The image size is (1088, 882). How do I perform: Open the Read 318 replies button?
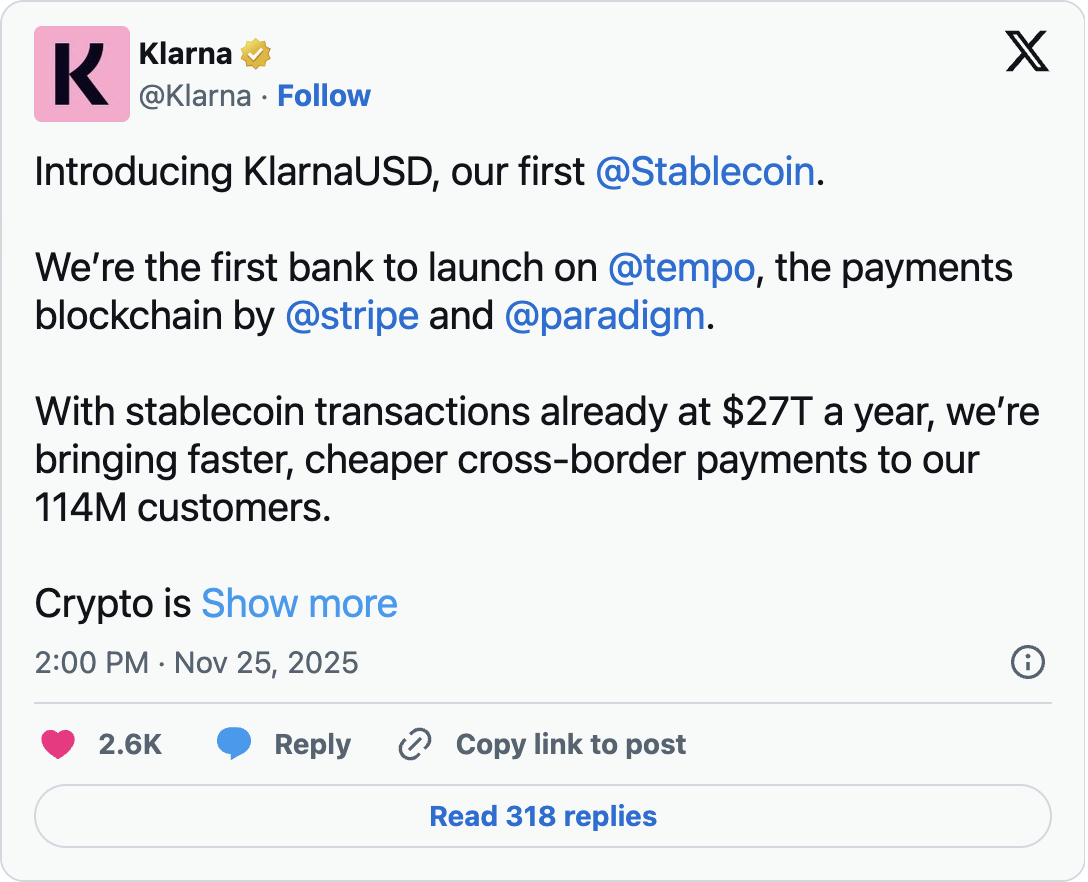pyautogui.click(x=543, y=816)
